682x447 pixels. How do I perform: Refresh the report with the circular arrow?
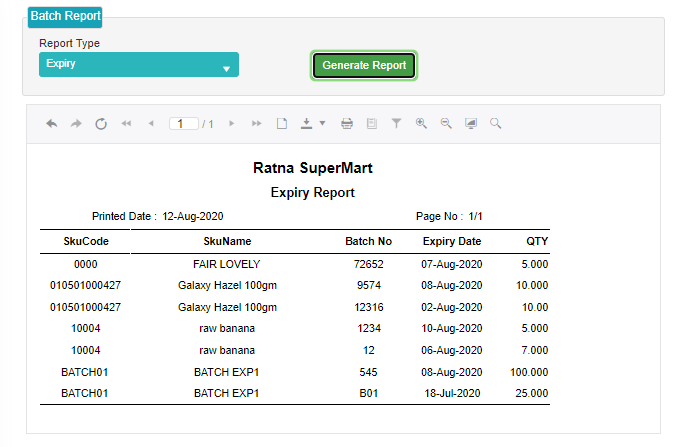click(101, 124)
